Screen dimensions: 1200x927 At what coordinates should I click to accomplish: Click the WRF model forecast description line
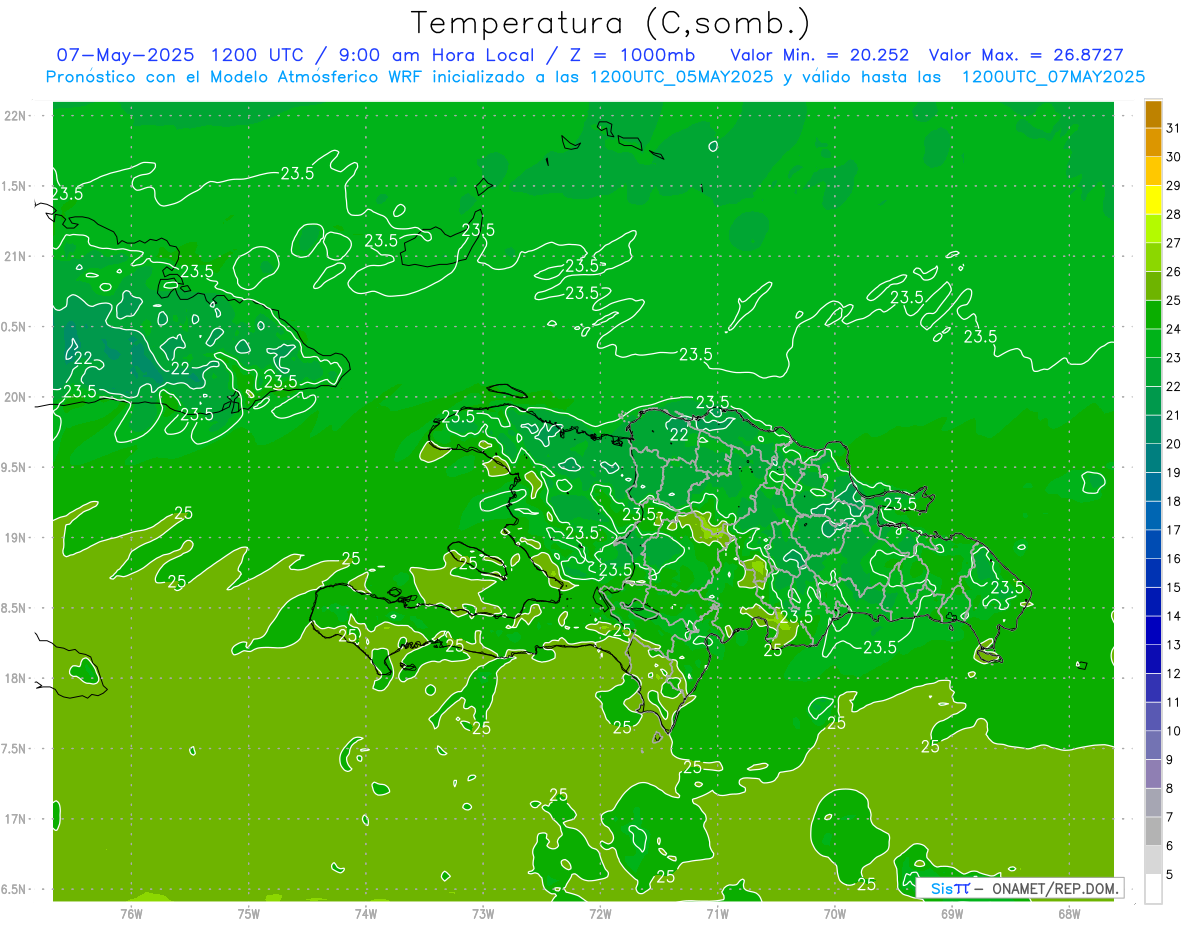[x=595, y=76]
